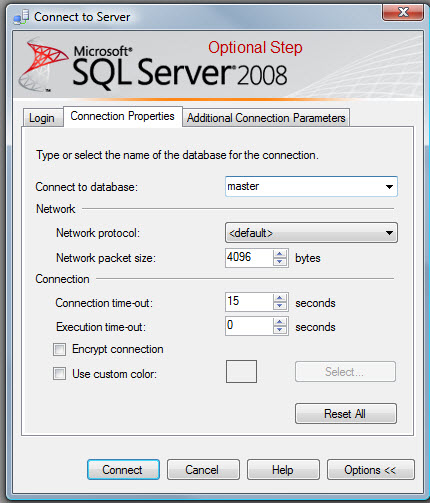Click the Network protocol label
This screenshot has width=430, height=503.
[98, 233]
